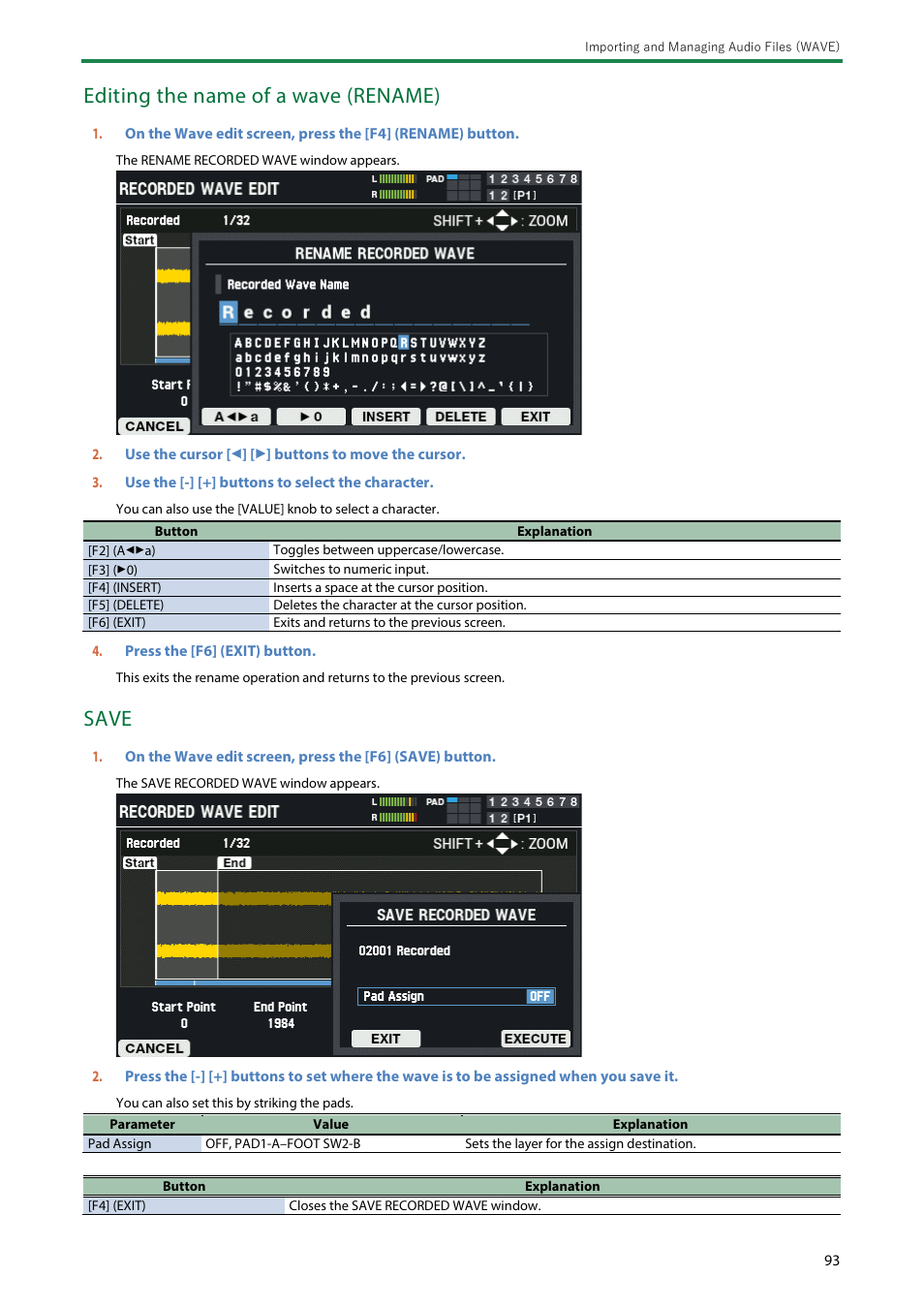This screenshot has width=924, height=1308.
Task: Click the End Point value 1984
Action: pyautogui.click(x=281, y=1024)
